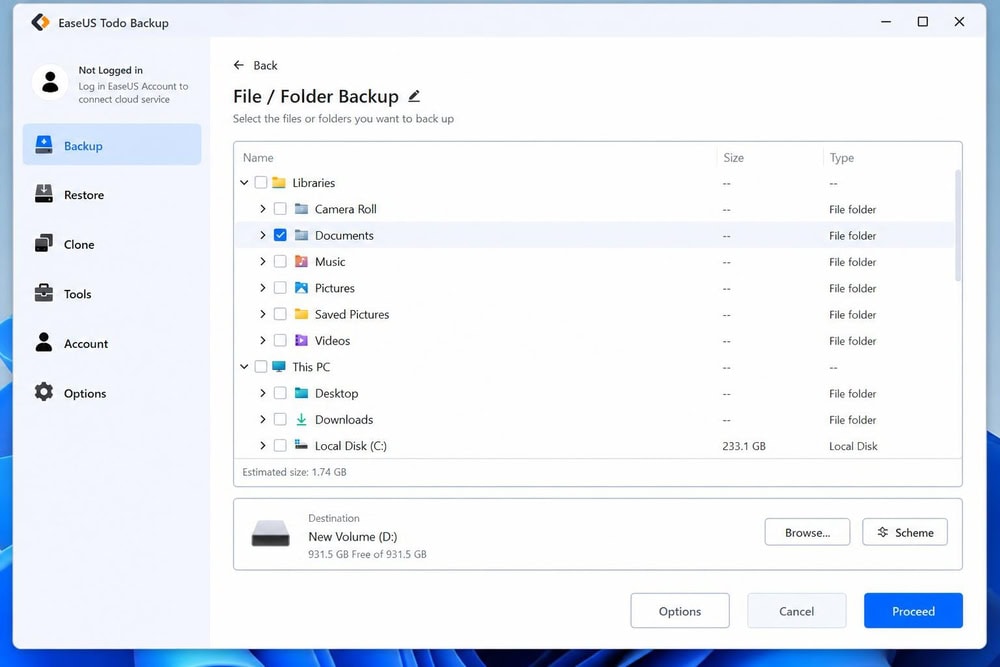Check the Saved Pictures checkbox
Screen dimensions: 1000x667
coord(280,314)
